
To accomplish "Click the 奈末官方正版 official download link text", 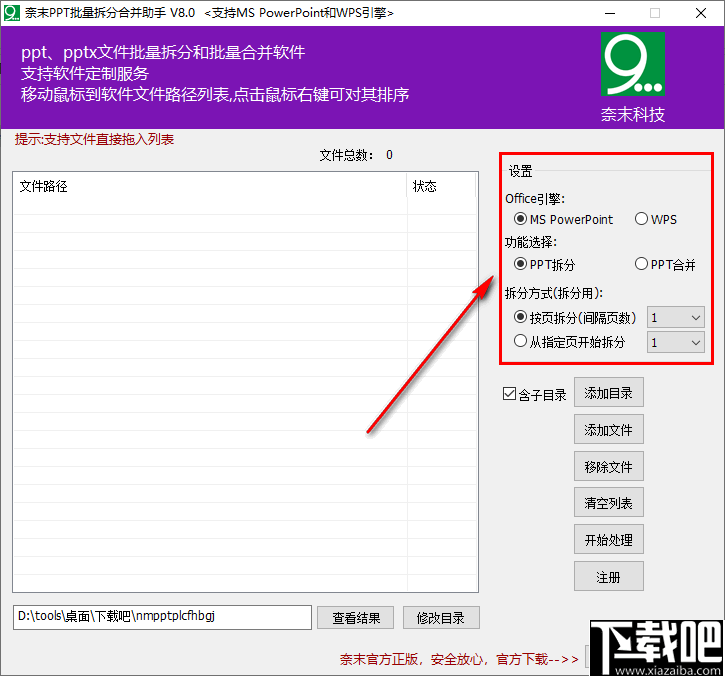I will click(x=459, y=659).
